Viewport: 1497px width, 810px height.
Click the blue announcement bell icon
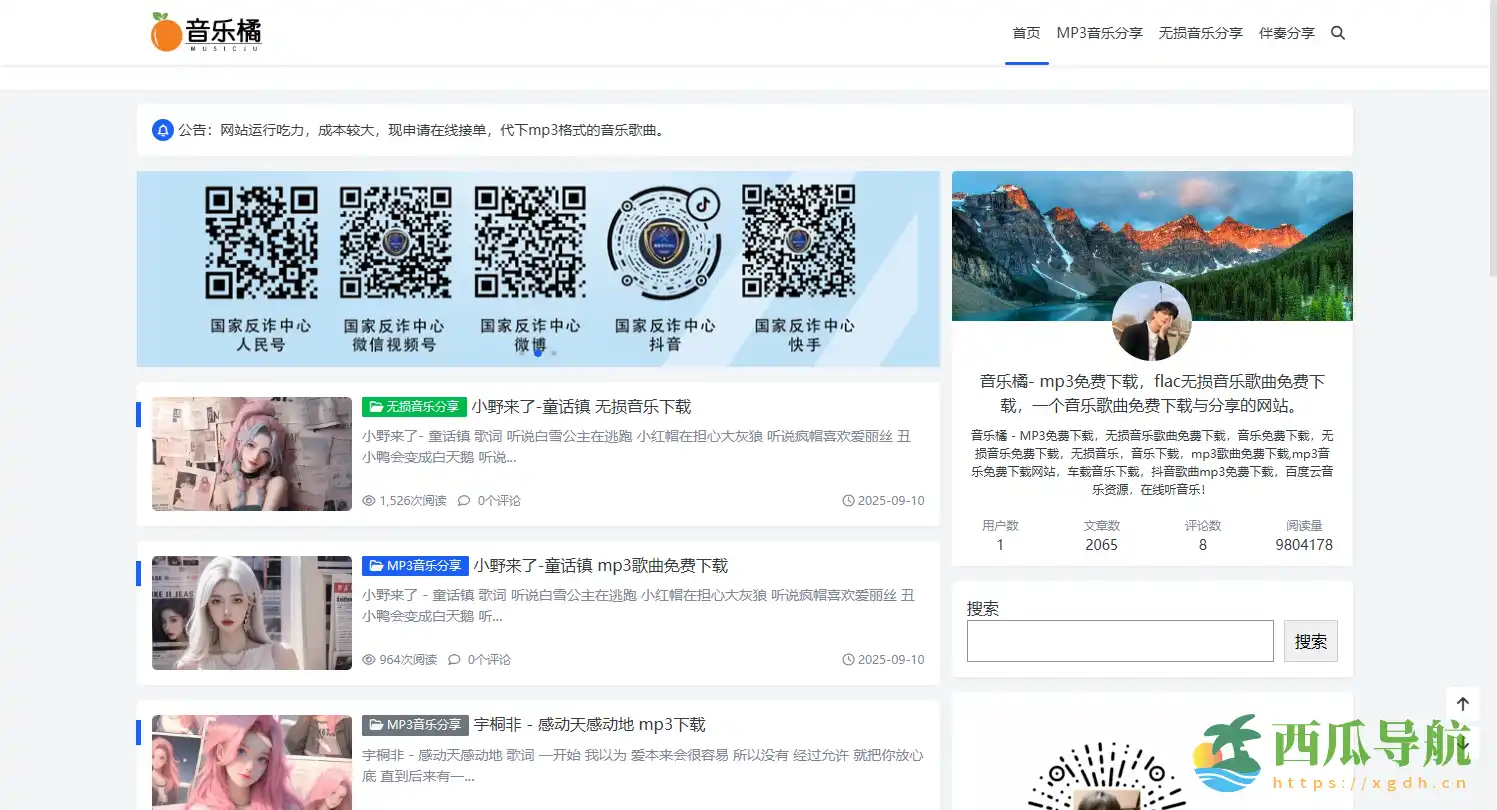(162, 130)
